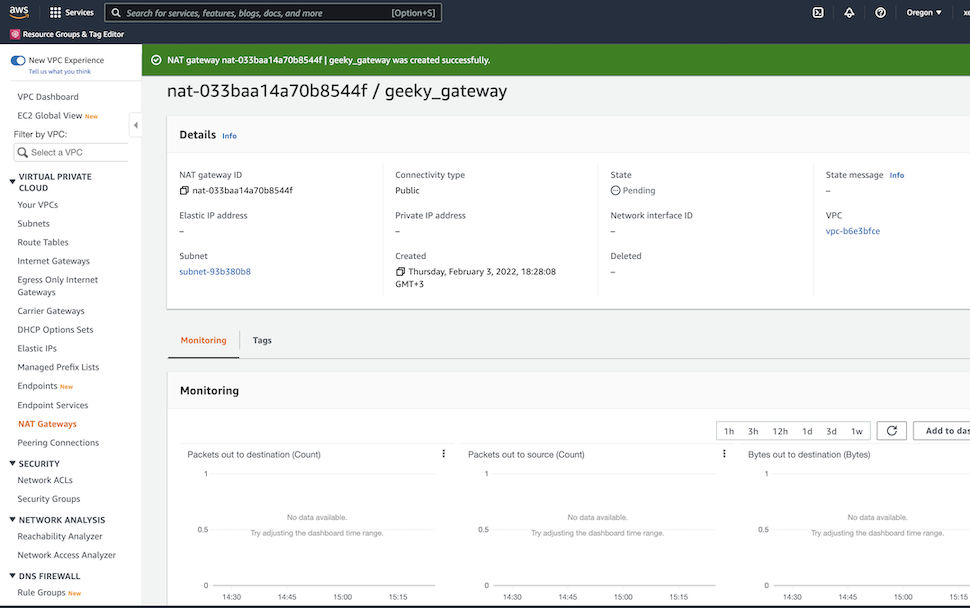The width and height of the screenshot is (970, 608).
Task: Go to Elastic IPs
Action: (x=37, y=348)
